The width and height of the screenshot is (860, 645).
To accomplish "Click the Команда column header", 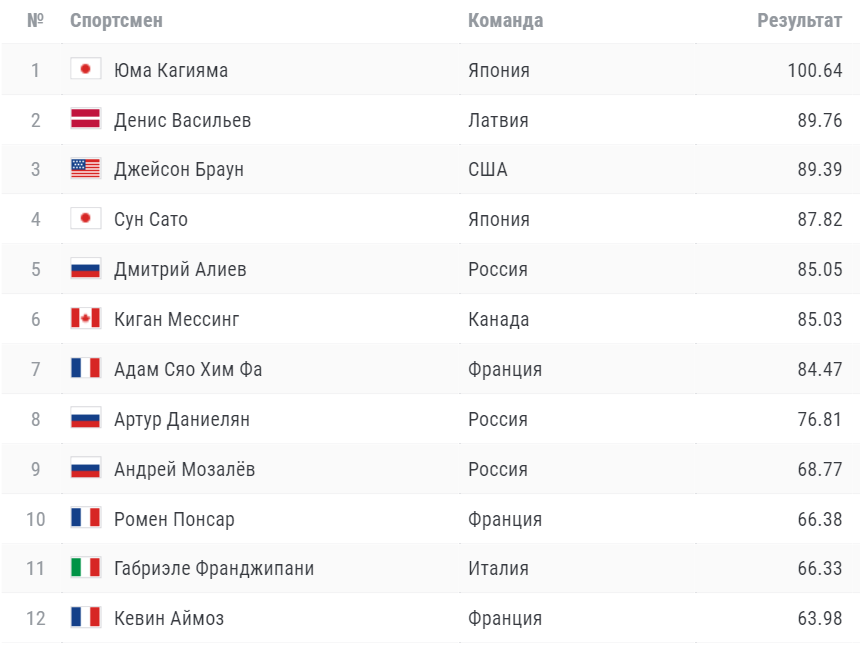I will 505,21.
